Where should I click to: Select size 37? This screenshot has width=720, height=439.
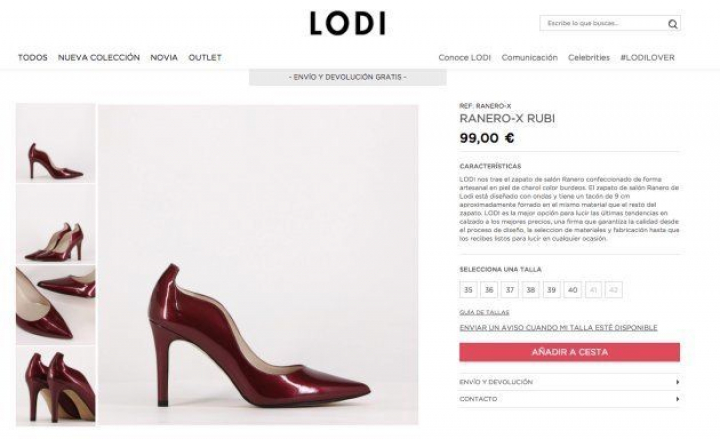[x=510, y=290]
